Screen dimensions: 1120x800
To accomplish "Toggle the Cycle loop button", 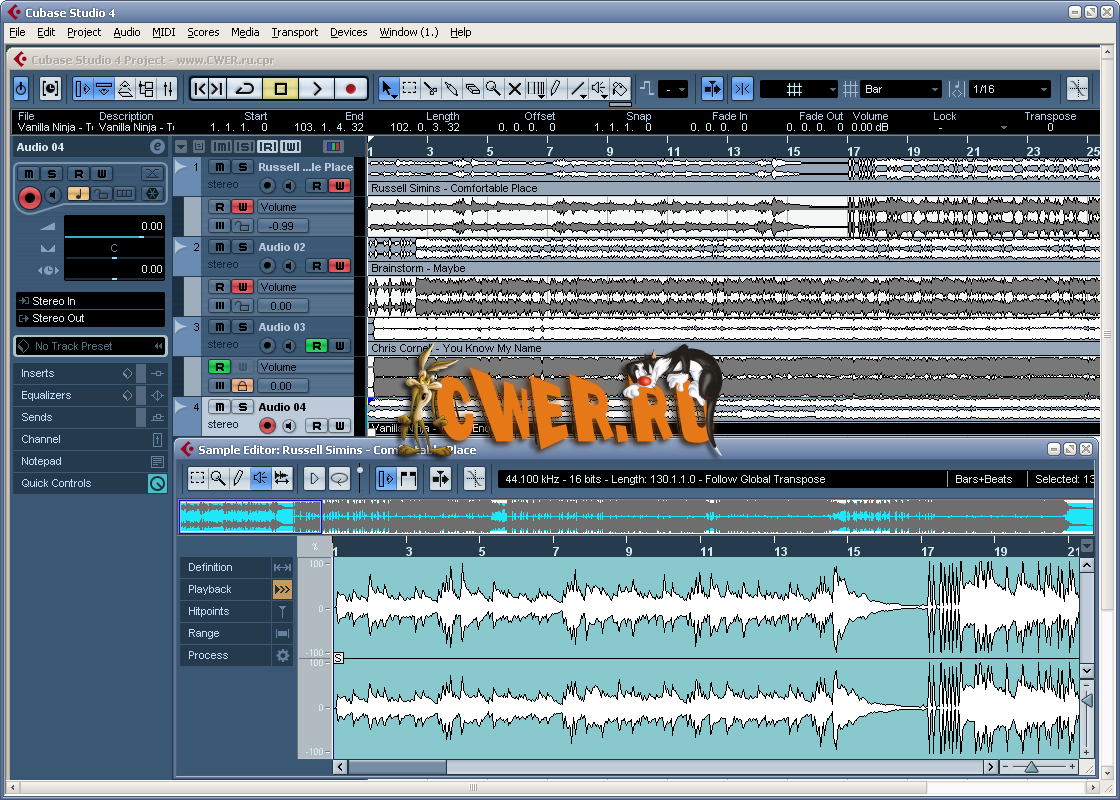I will point(245,89).
